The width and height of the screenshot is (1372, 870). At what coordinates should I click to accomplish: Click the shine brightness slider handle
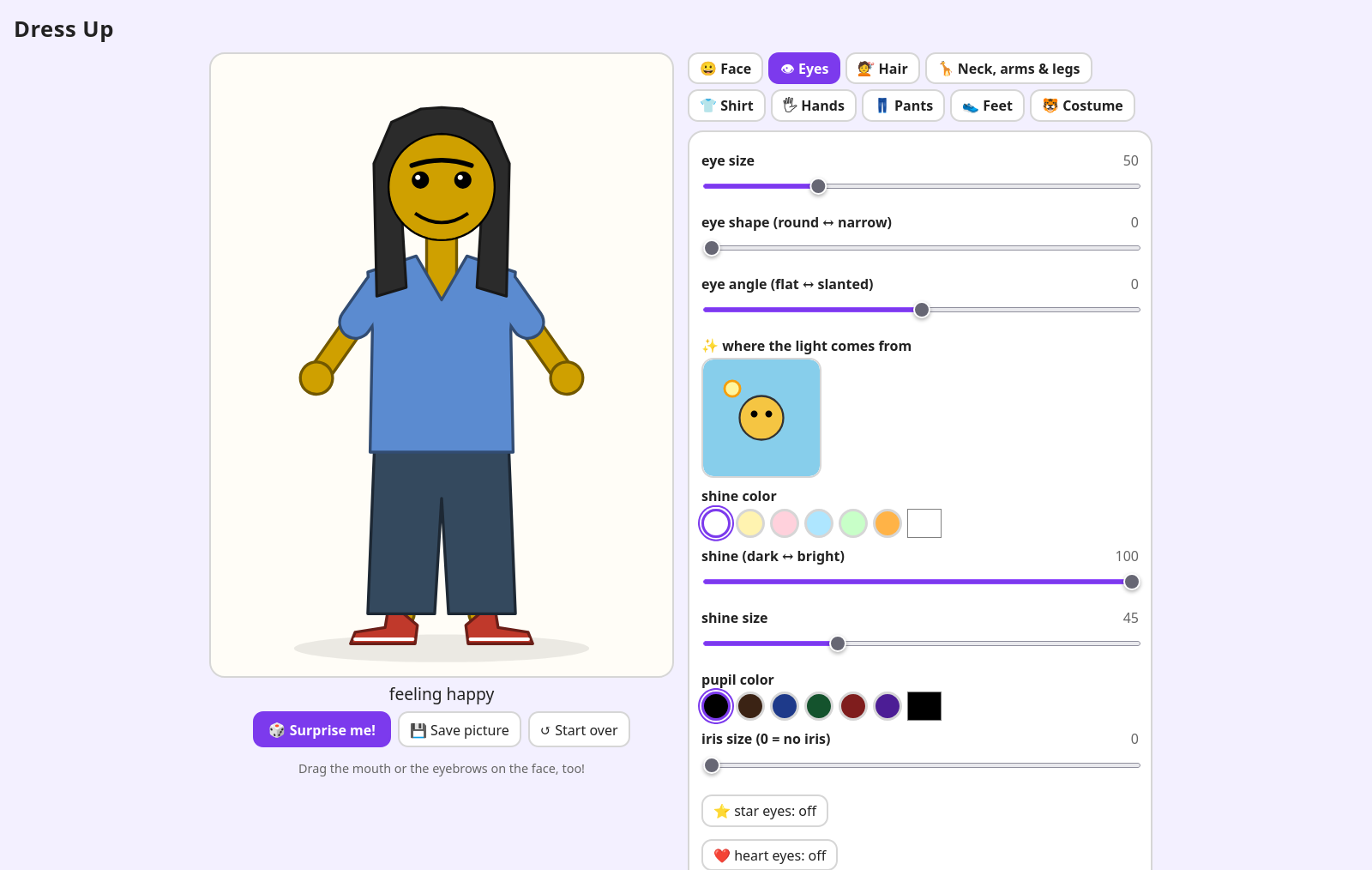click(x=1132, y=582)
